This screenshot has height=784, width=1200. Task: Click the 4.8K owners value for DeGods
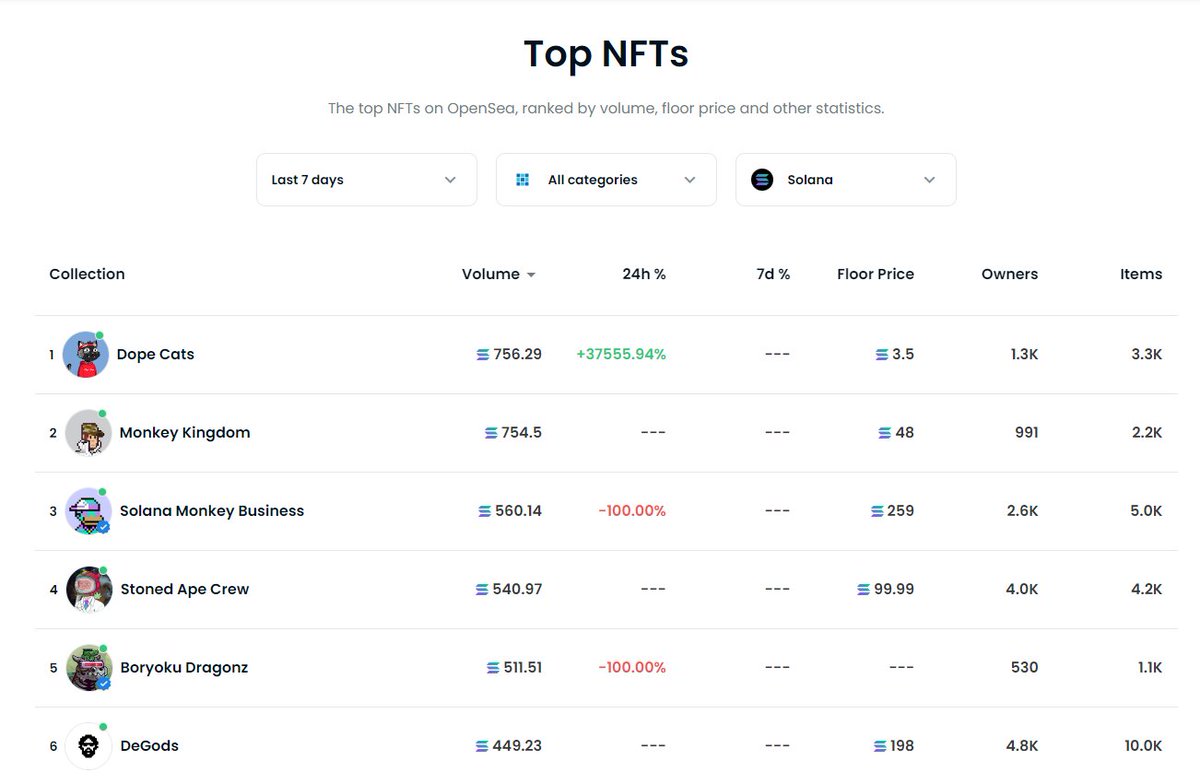point(1022,746)
